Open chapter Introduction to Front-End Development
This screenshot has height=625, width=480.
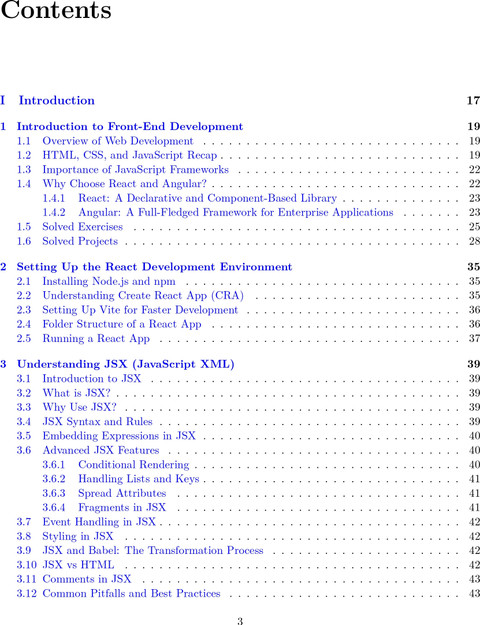[130, 126]
